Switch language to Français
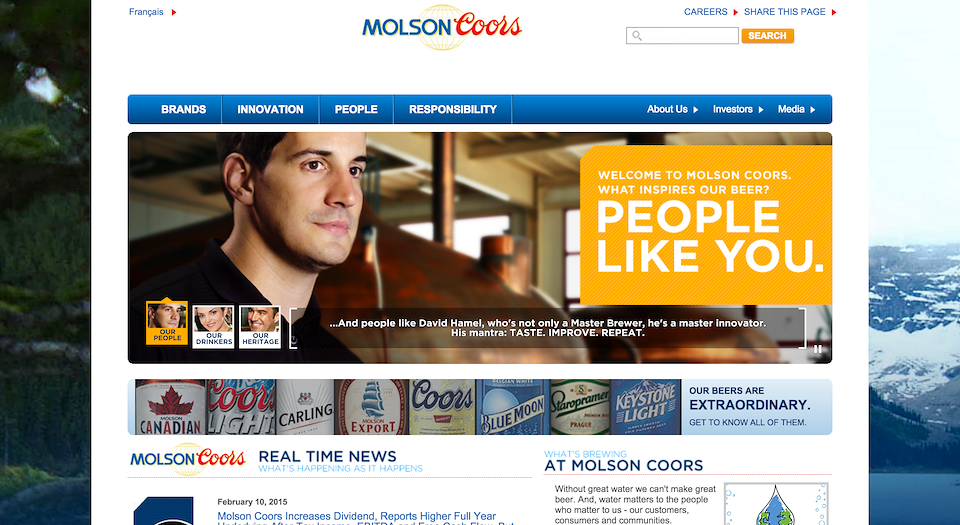Viewport: 960px width, 525px height. click(x=152, y=12)
